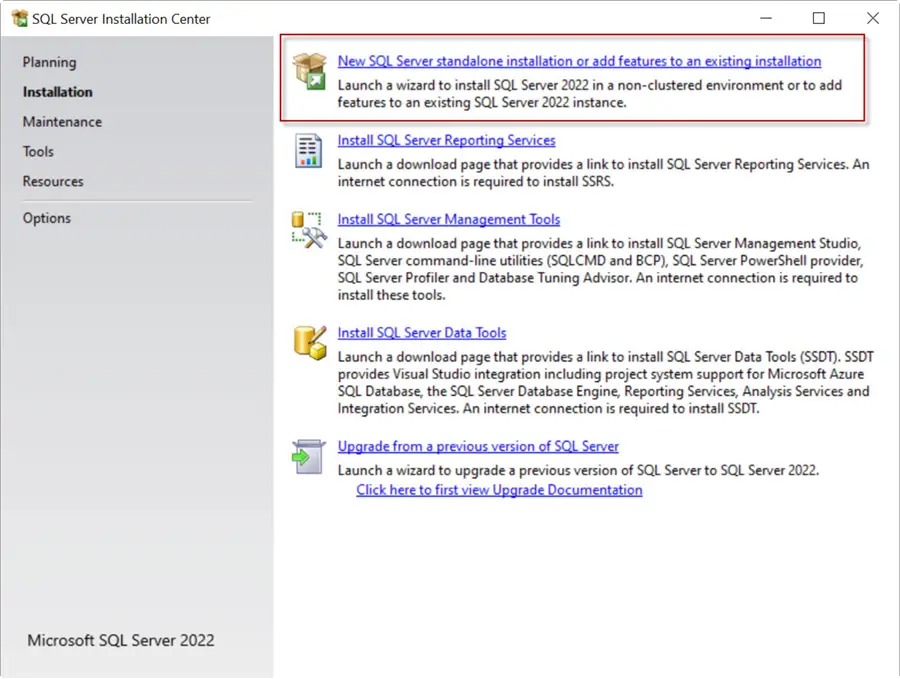Maximize the Installation Center window
Image resolution: width=900 pixels, height=679 pixels.
coord(818,18)
